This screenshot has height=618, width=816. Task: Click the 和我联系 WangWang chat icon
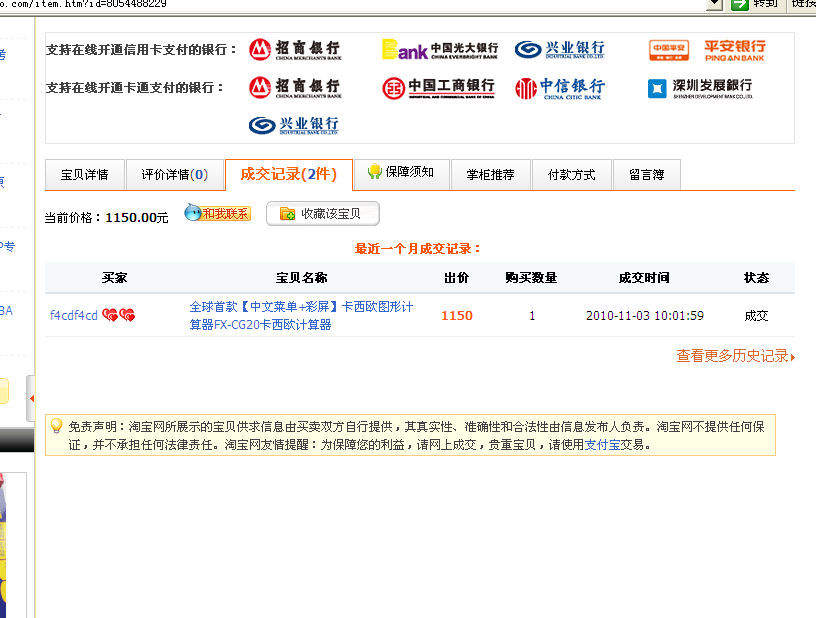218,213
